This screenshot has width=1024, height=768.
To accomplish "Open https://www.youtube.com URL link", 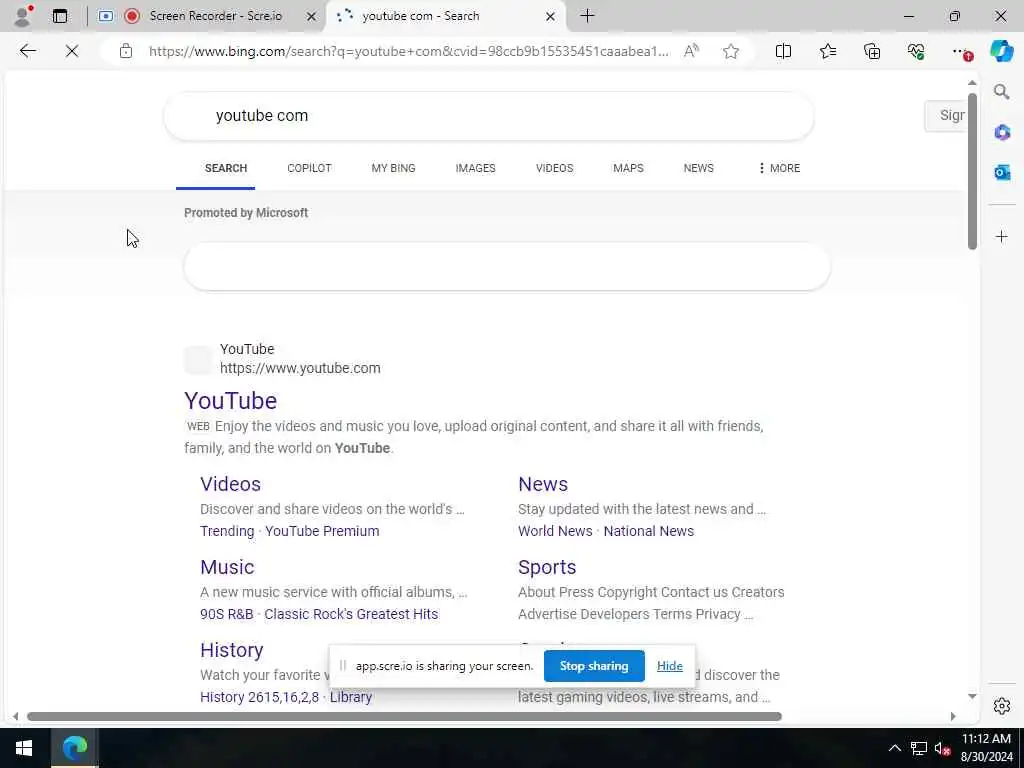I will pos(300,368).
